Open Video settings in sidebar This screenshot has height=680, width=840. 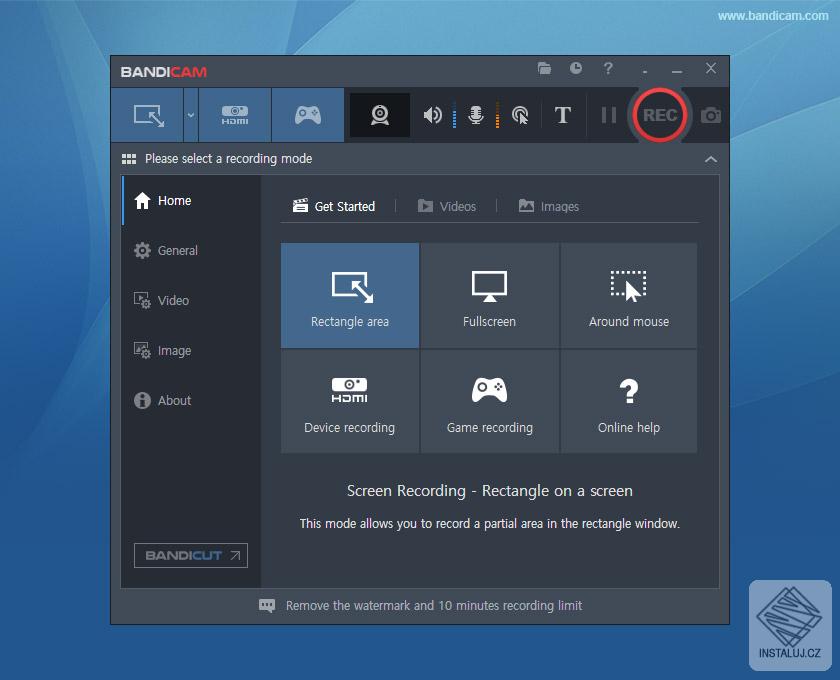click(x=191, y=301)
